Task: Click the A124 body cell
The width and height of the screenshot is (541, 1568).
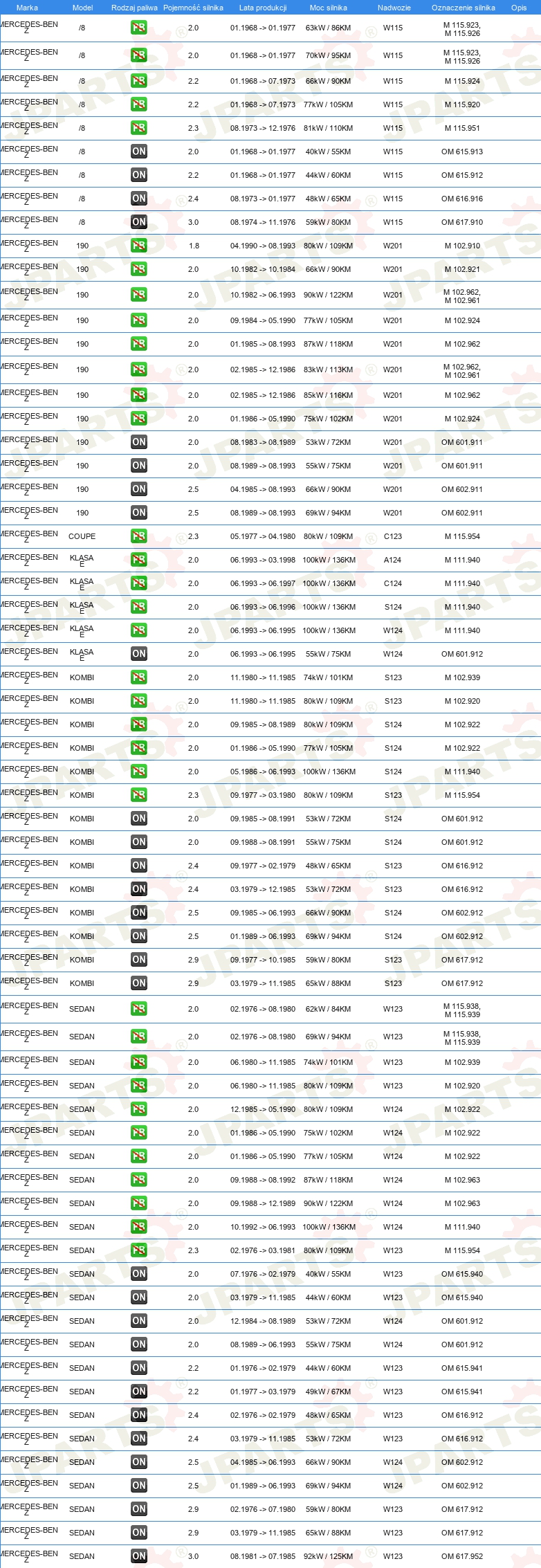Action: click(x=393, y=560)
